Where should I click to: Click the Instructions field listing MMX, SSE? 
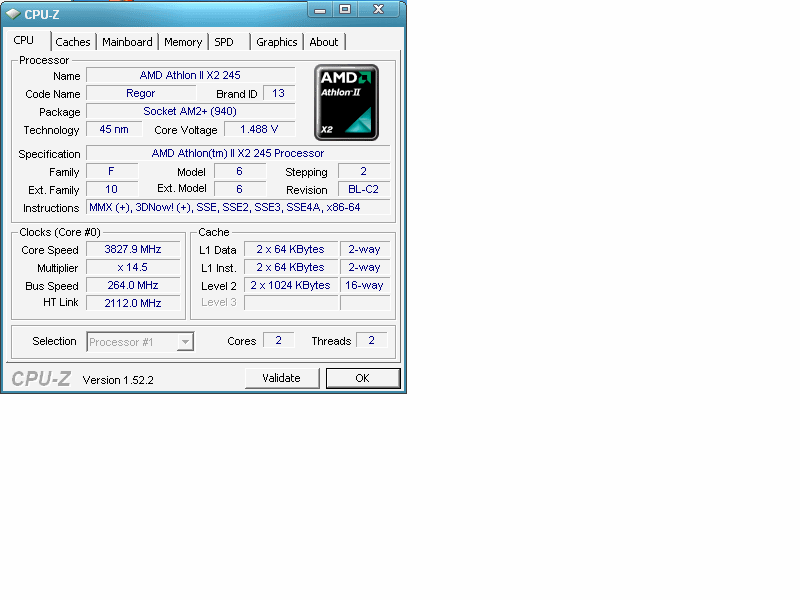[238, 207]
